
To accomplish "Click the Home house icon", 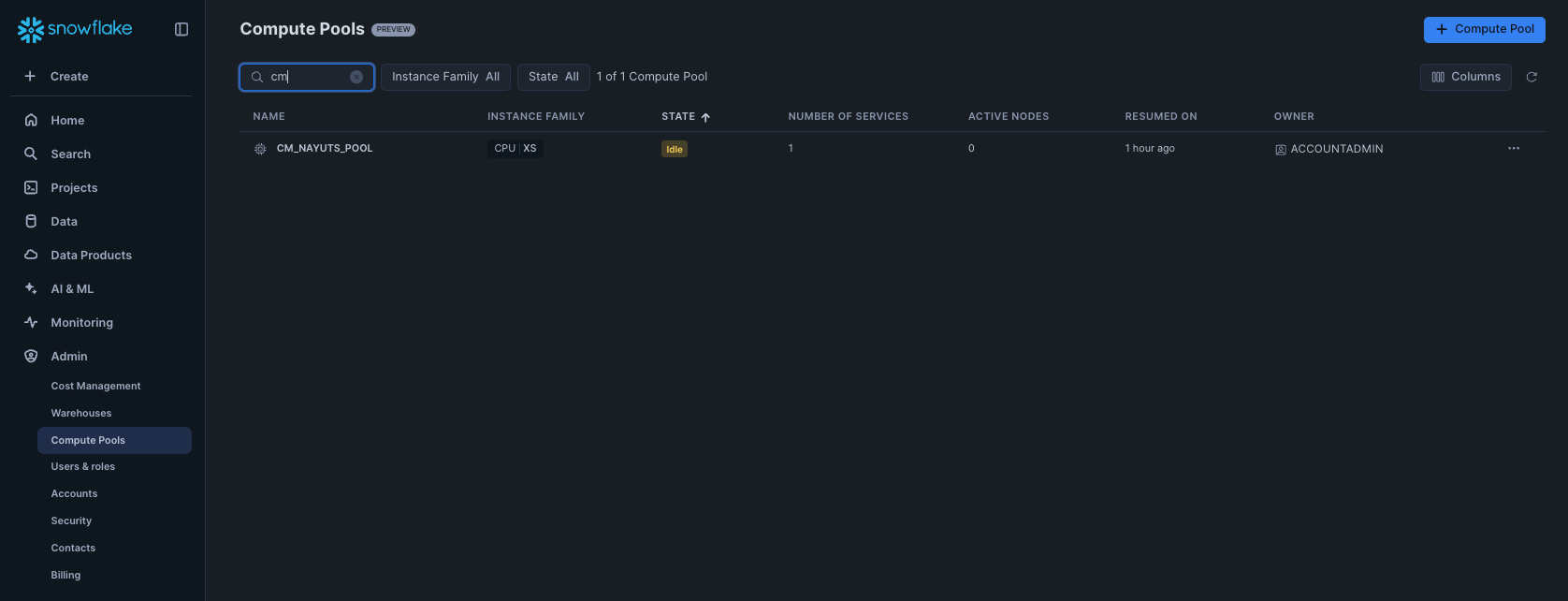I will click(x=31, y=120).
